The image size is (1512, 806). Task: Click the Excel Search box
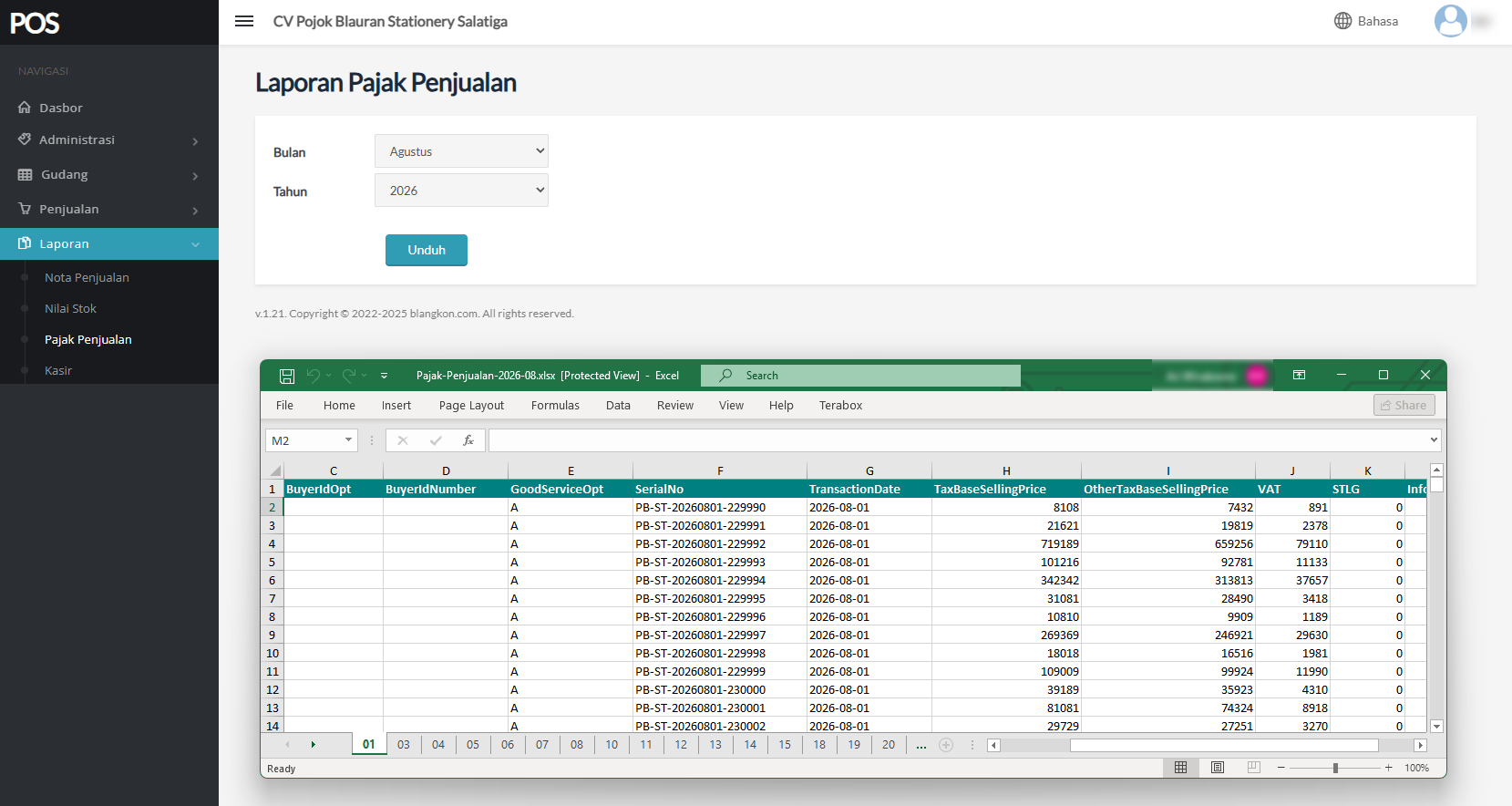coord(860,376)
